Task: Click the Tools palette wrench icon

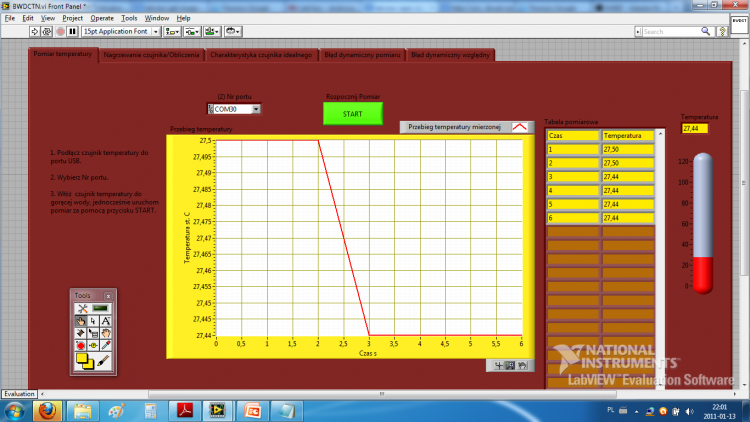Action: click(82, 309)
